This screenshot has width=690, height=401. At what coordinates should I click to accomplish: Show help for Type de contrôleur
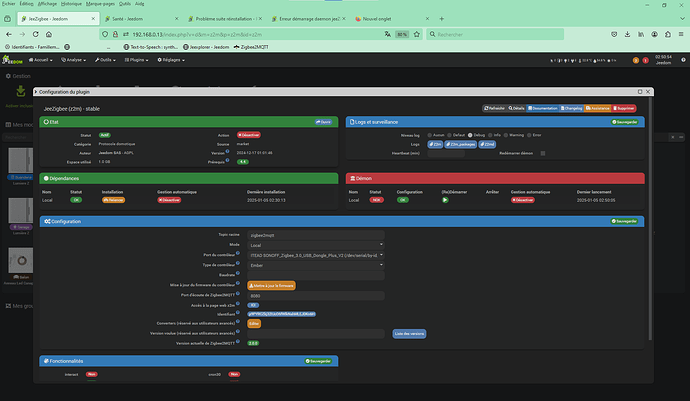coord(238,263)
